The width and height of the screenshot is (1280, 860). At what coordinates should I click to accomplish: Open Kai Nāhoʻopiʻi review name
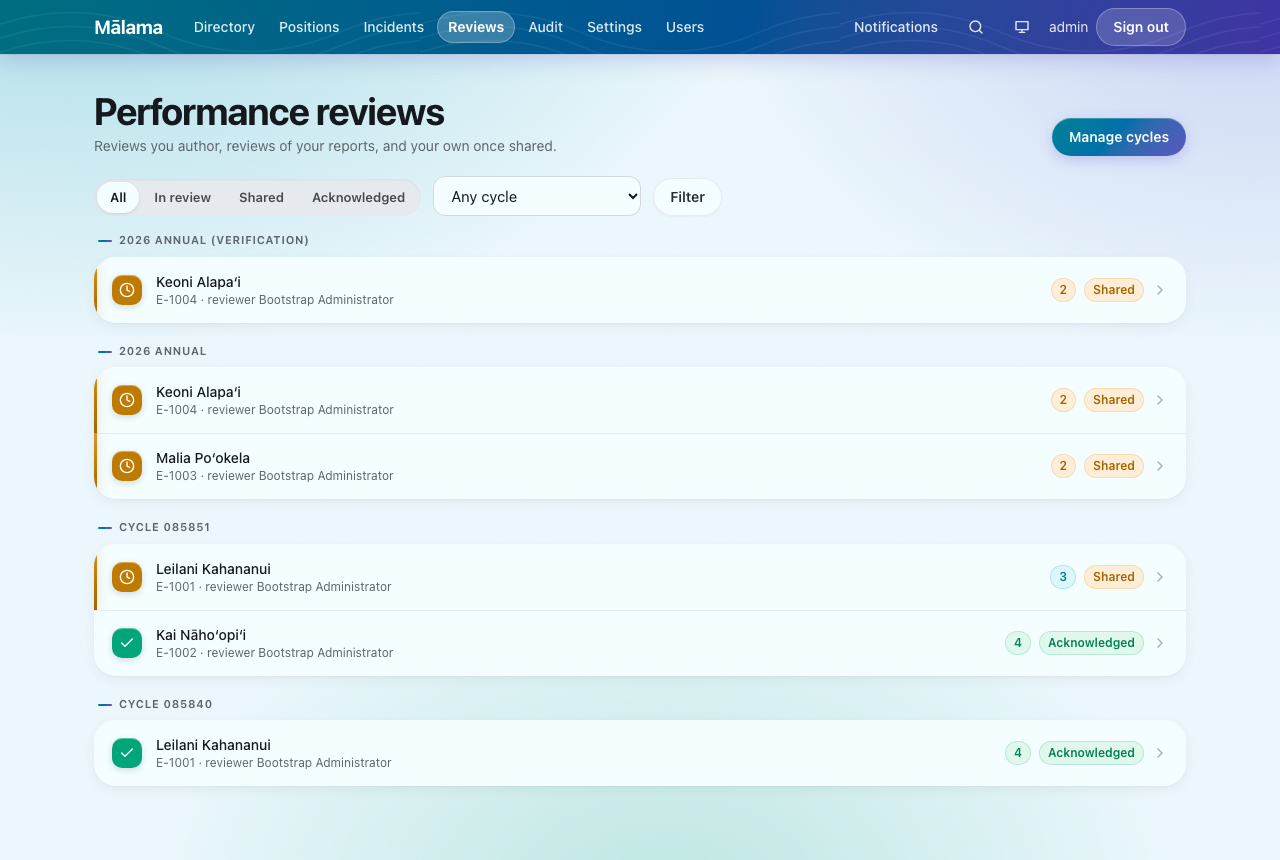(201, 635)
